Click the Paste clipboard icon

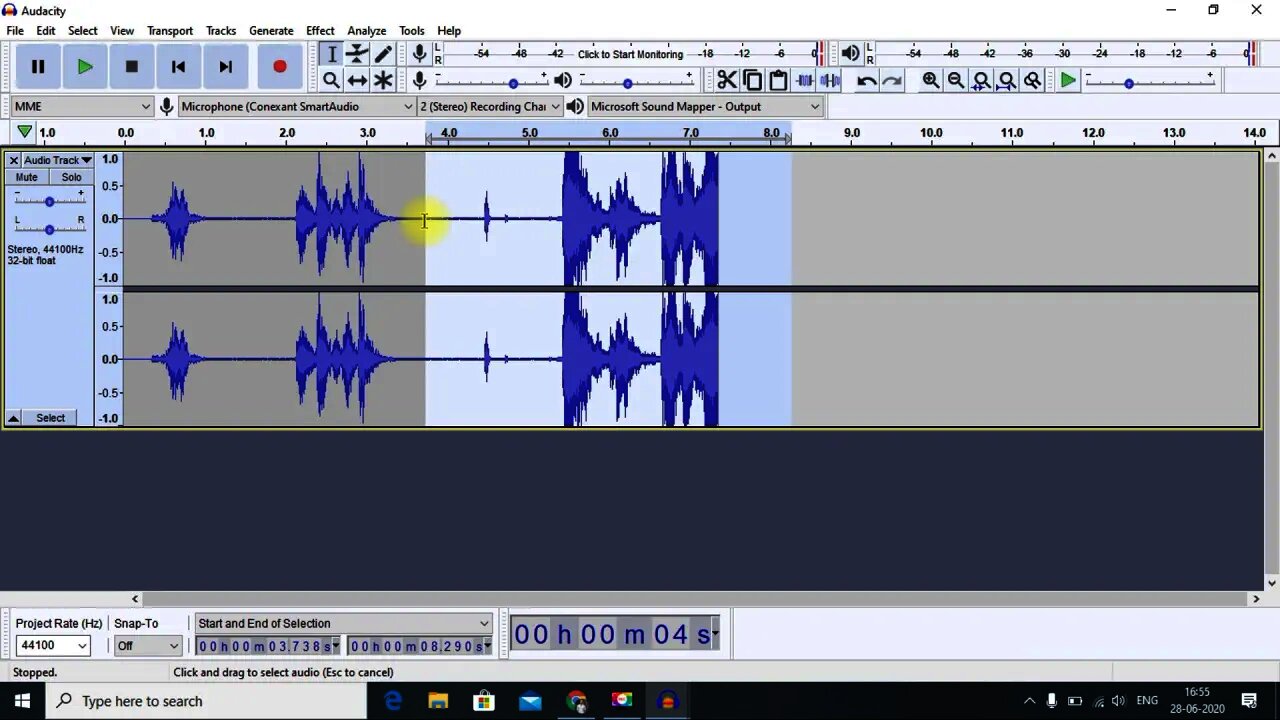[x=778, y=80]
